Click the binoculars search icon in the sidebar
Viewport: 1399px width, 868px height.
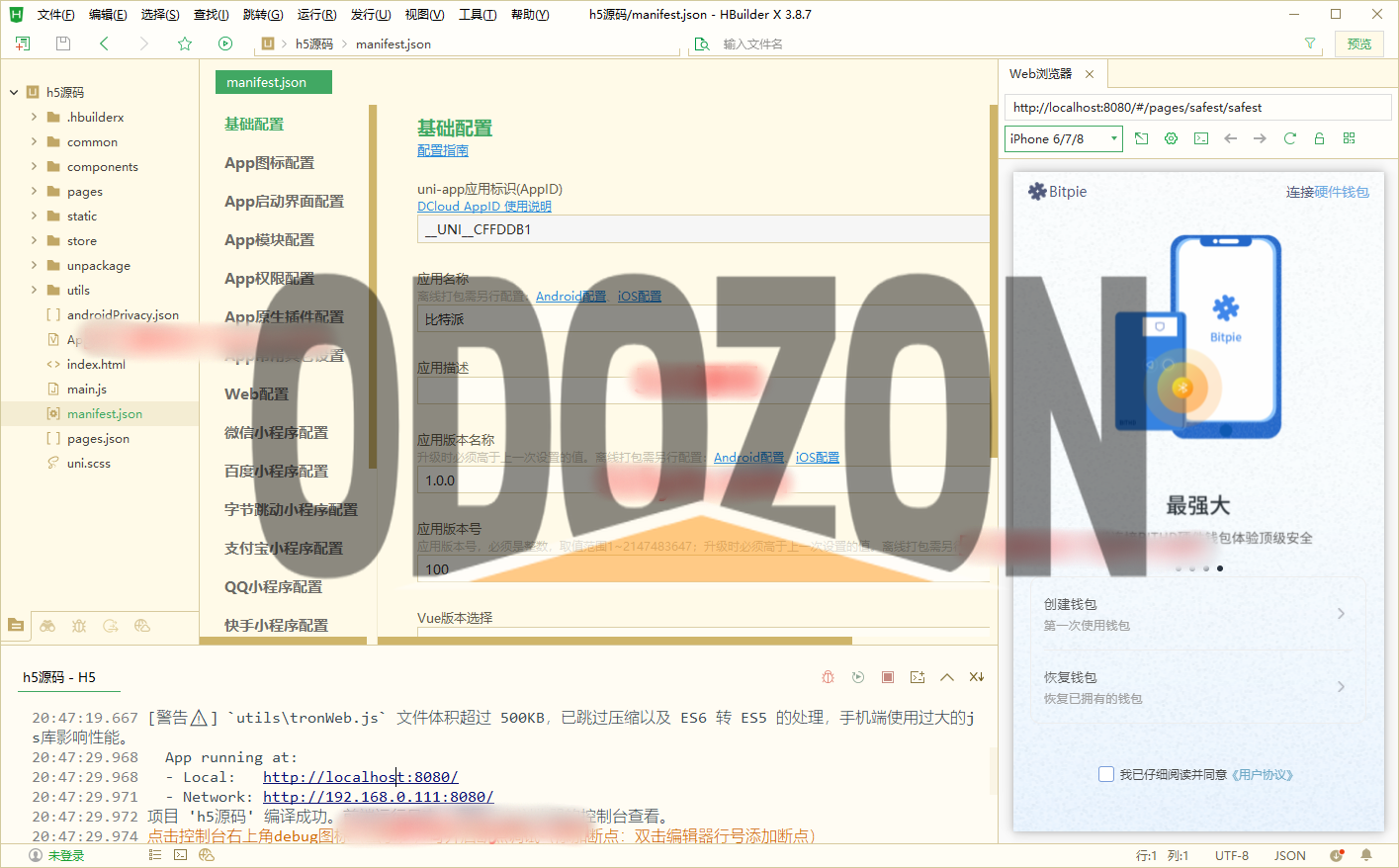(47, 625)
